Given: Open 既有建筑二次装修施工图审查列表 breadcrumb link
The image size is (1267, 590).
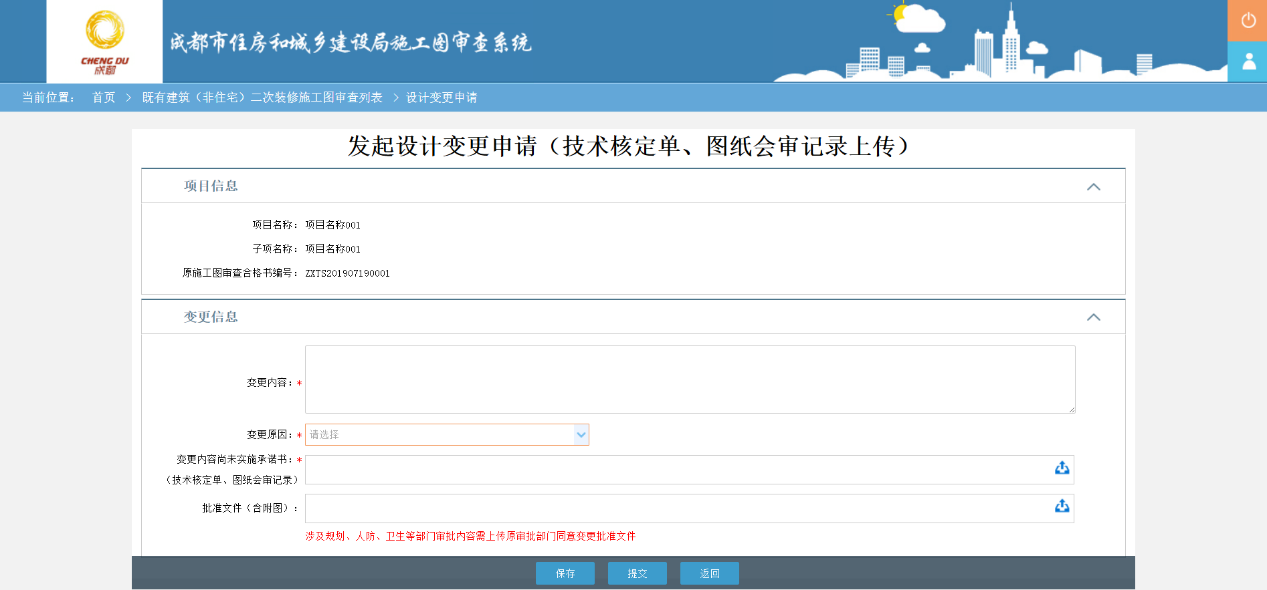Looking at the screenshot, I should 262,97.
